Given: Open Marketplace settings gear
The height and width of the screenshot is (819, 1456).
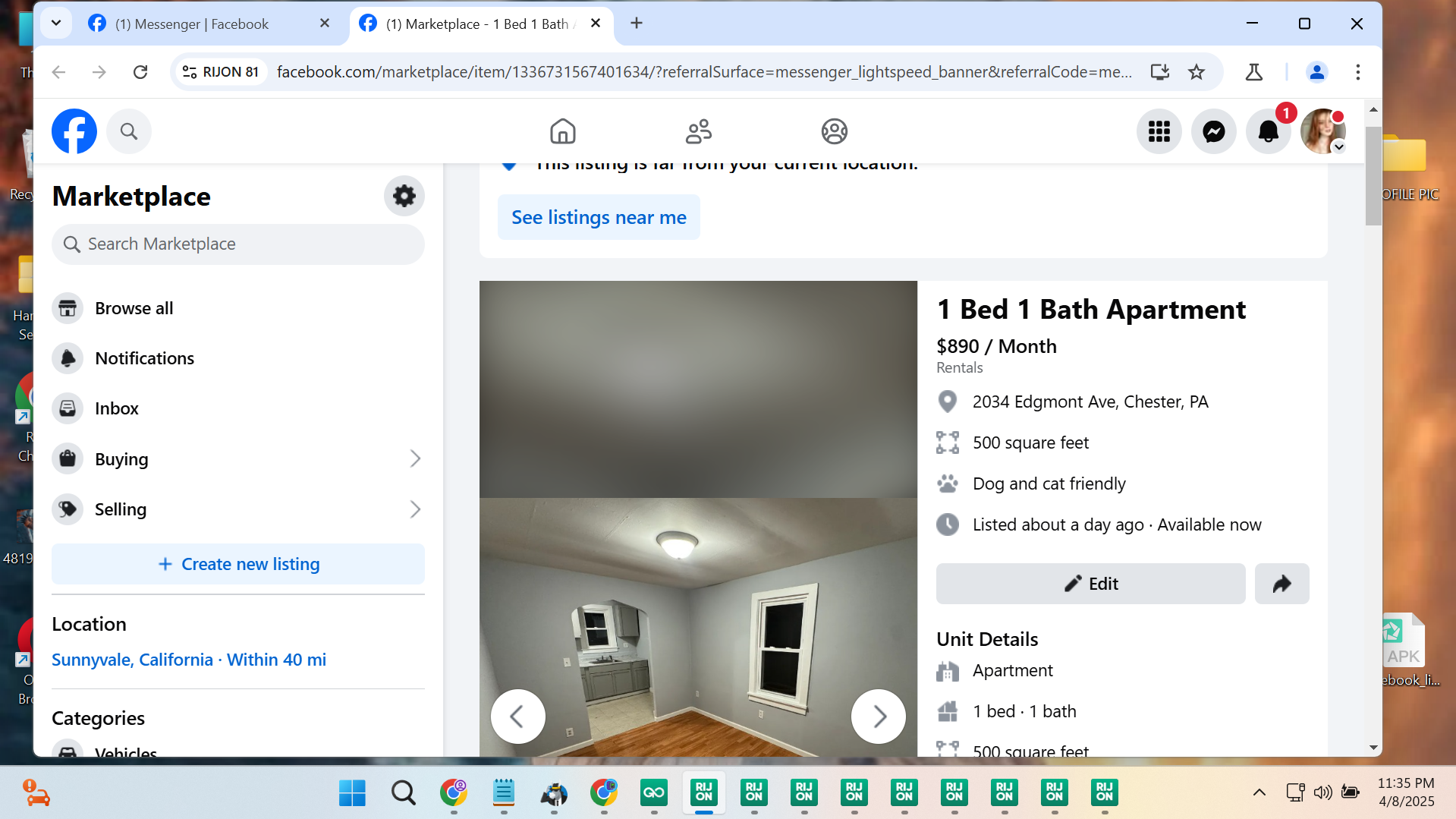Looking at the screenshot, I should click(x=404, y=197).
